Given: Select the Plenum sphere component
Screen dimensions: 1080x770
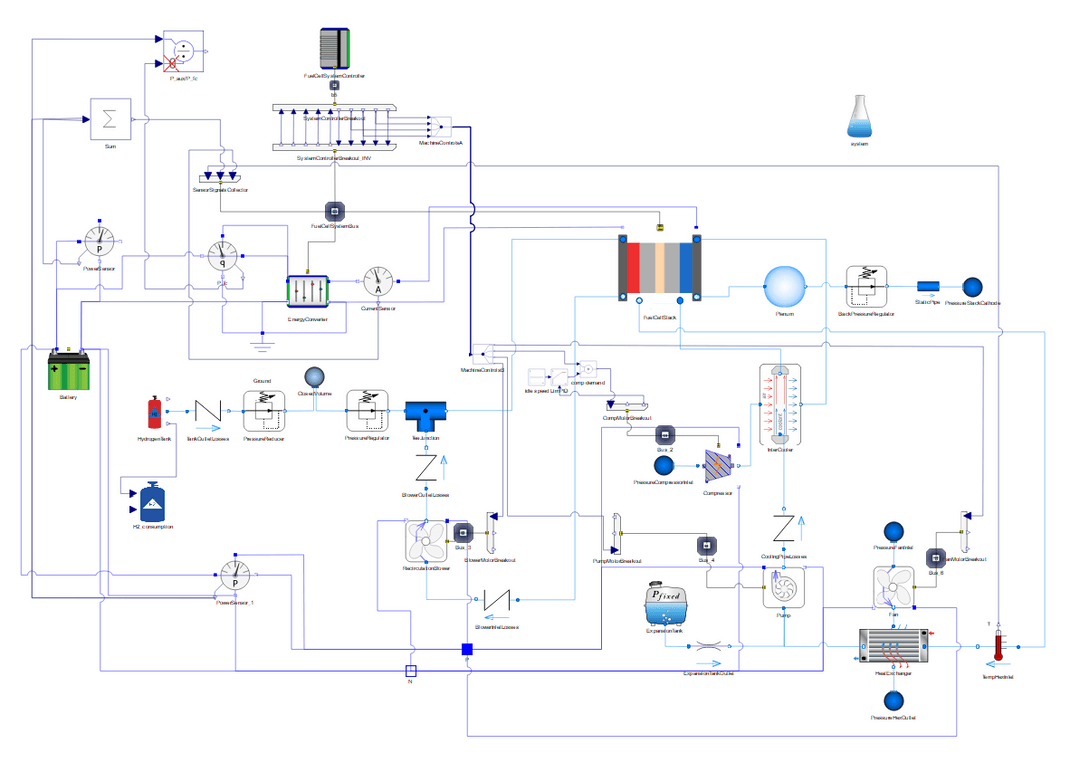Looking at the screenshot, I should tap(785, 285).
